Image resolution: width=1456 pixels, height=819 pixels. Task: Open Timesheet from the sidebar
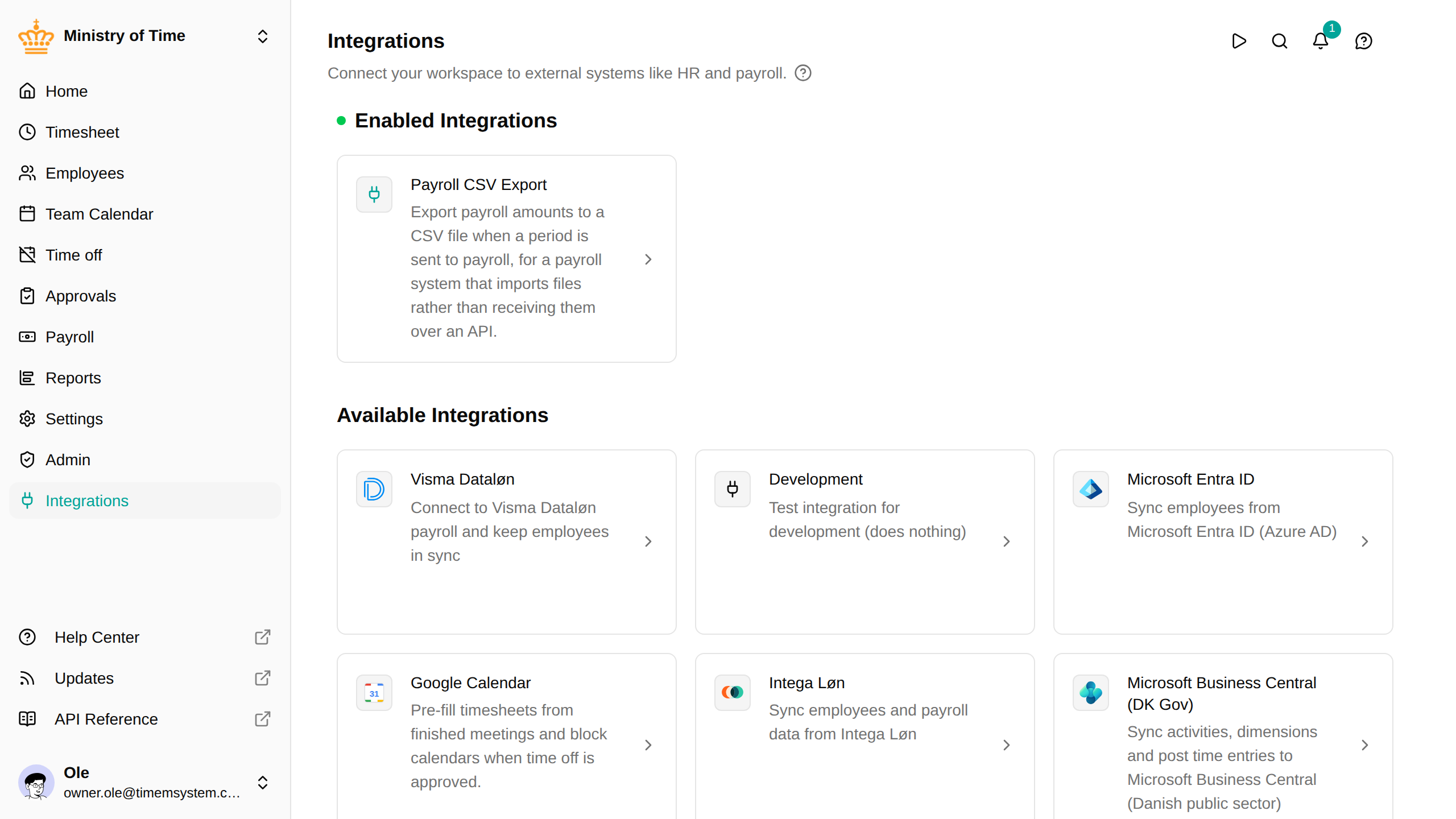pos(145,132)
